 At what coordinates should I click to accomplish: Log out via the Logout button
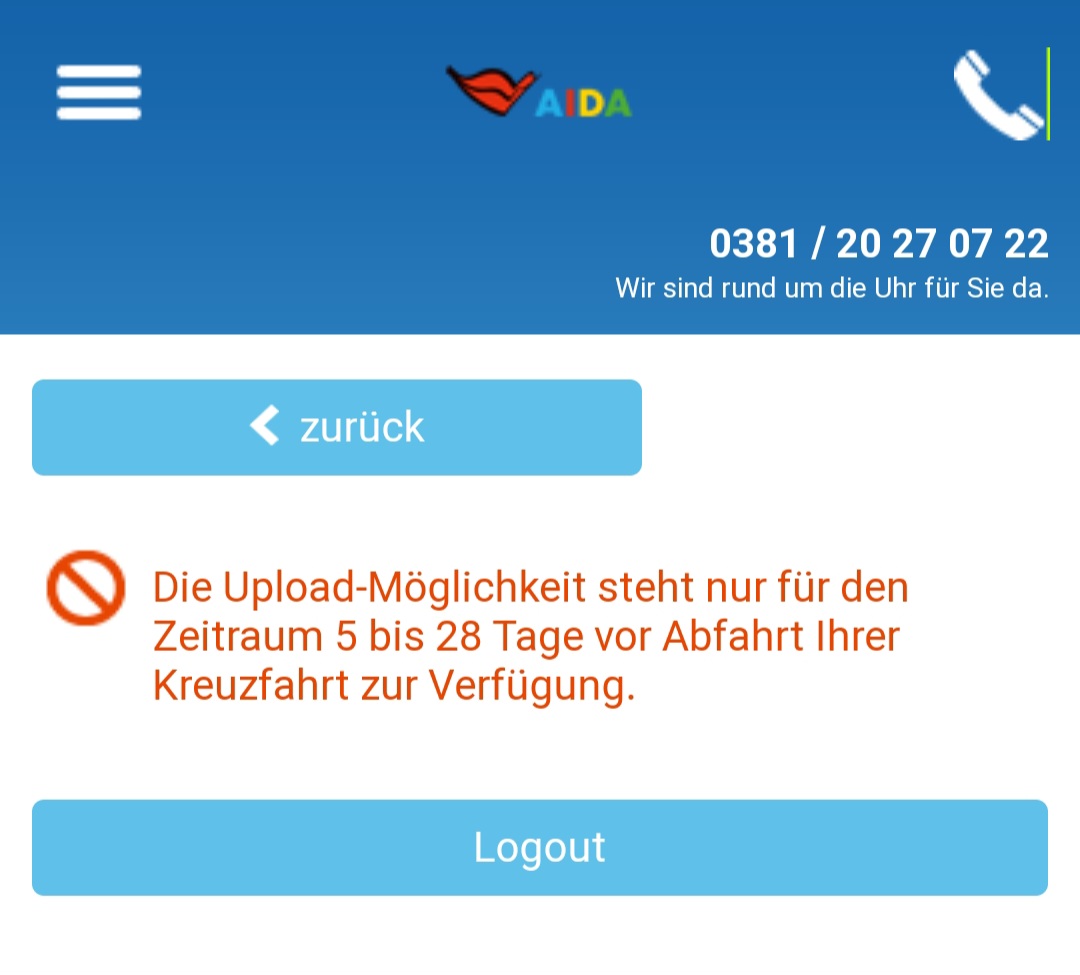click(x=540, y=848)
